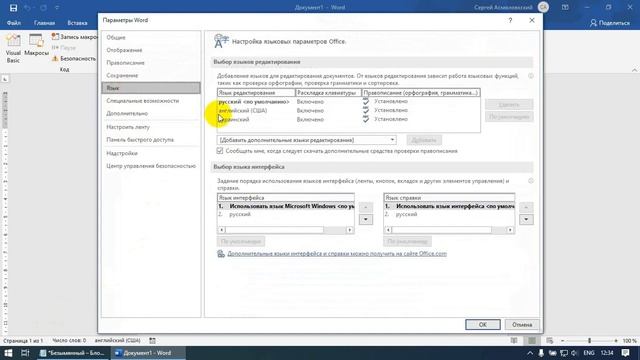Open the File tab in Word
640x360 pixels.
click(13, 23)
